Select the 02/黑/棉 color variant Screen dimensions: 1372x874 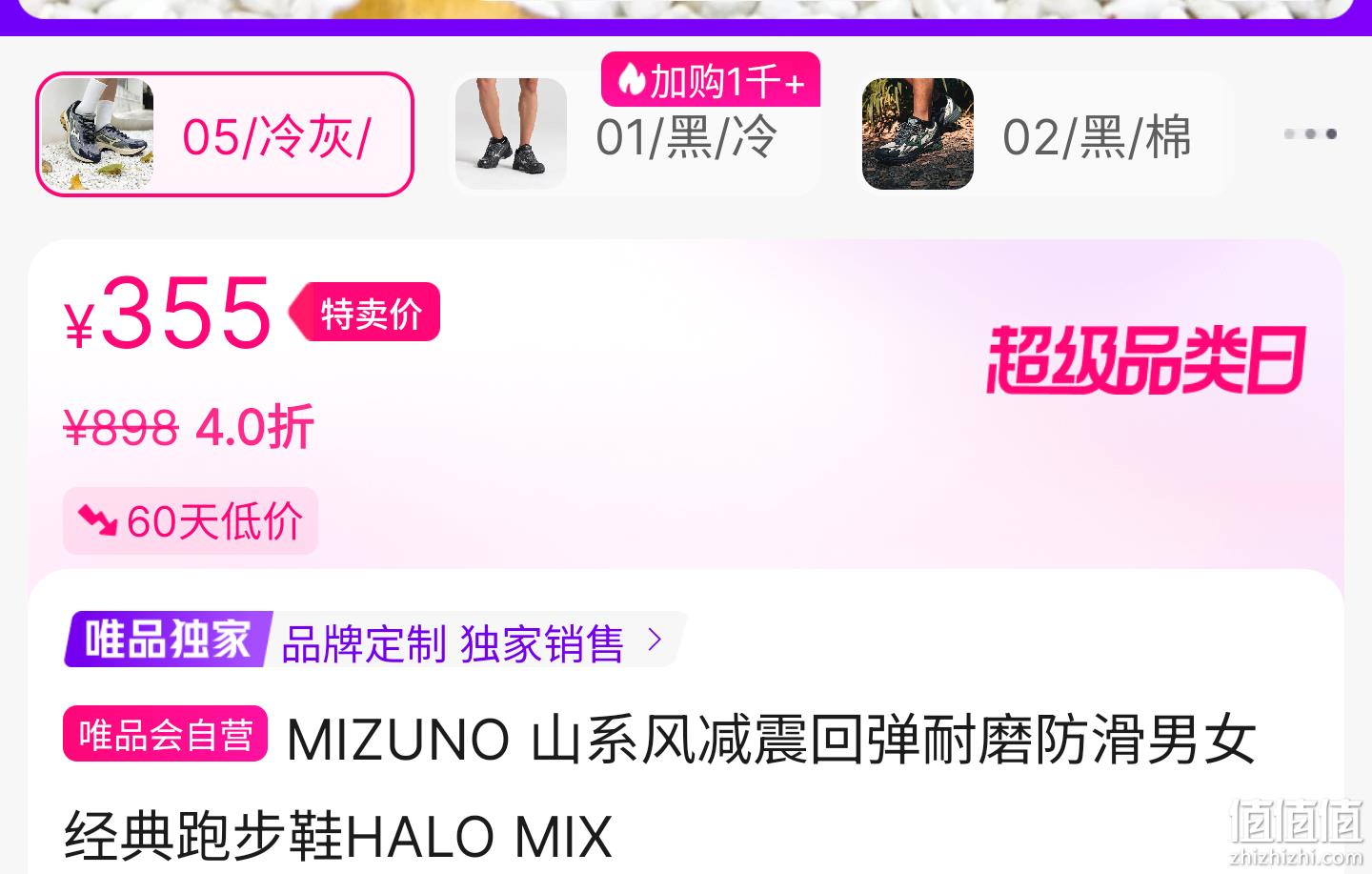(x=1041, y=134)
